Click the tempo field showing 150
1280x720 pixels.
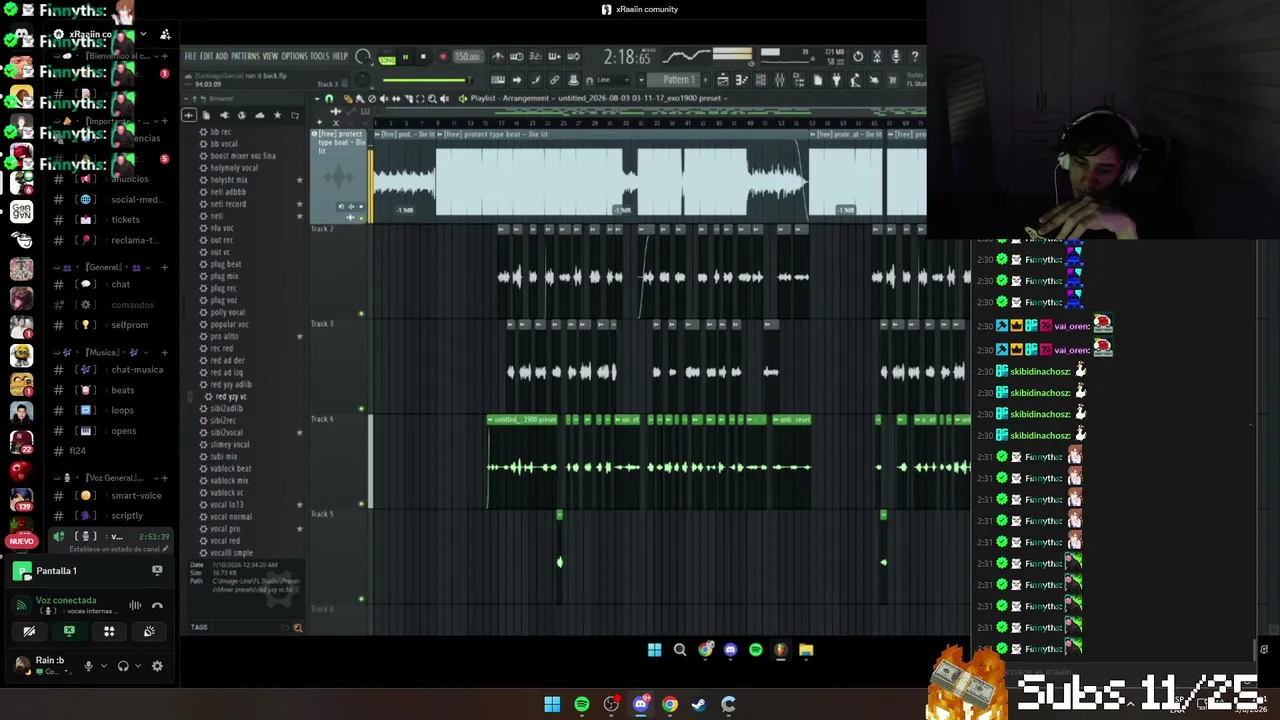coord(467,57)
